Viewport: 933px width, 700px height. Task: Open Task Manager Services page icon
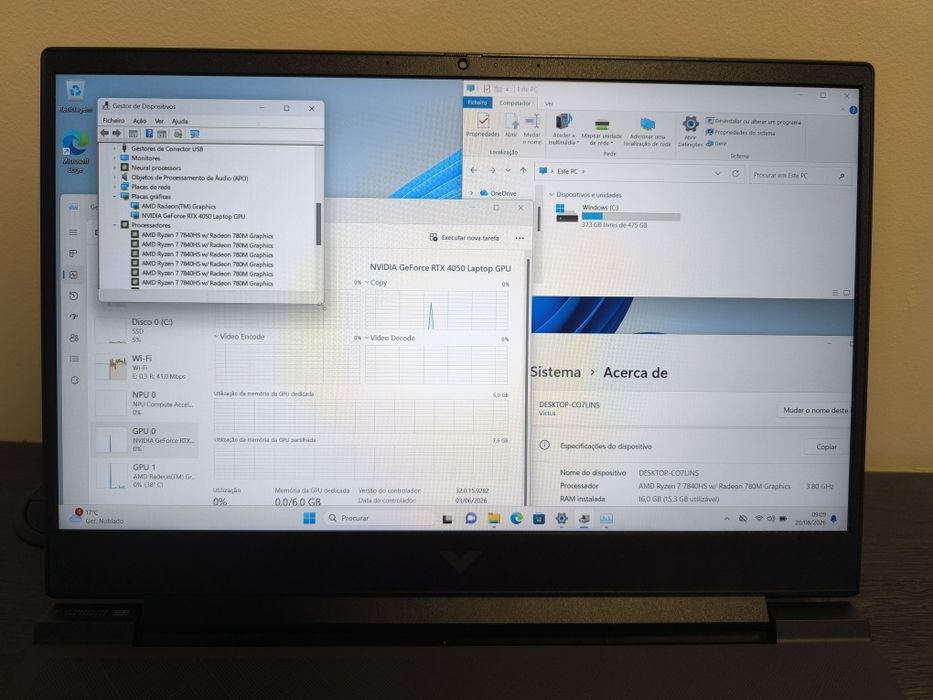[74, 380]
